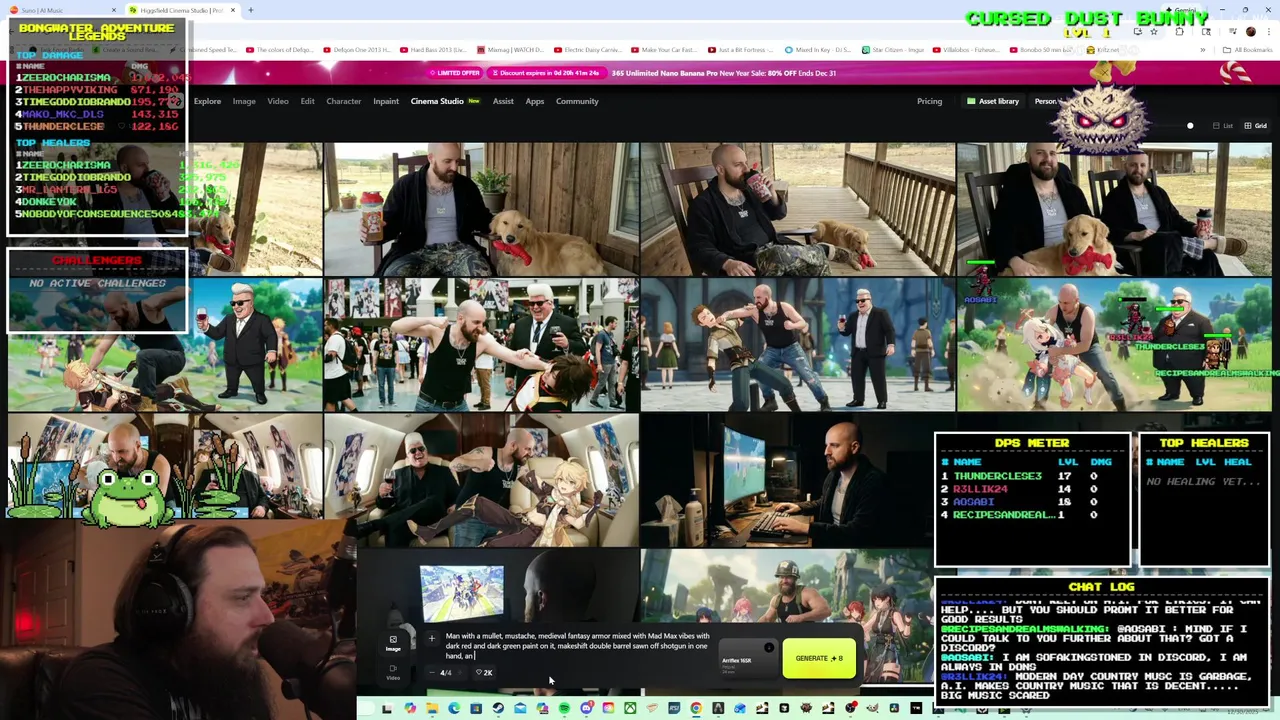Open Spotify from taskbar
This screenshot has width=1280, height=720.
[564, 708]
